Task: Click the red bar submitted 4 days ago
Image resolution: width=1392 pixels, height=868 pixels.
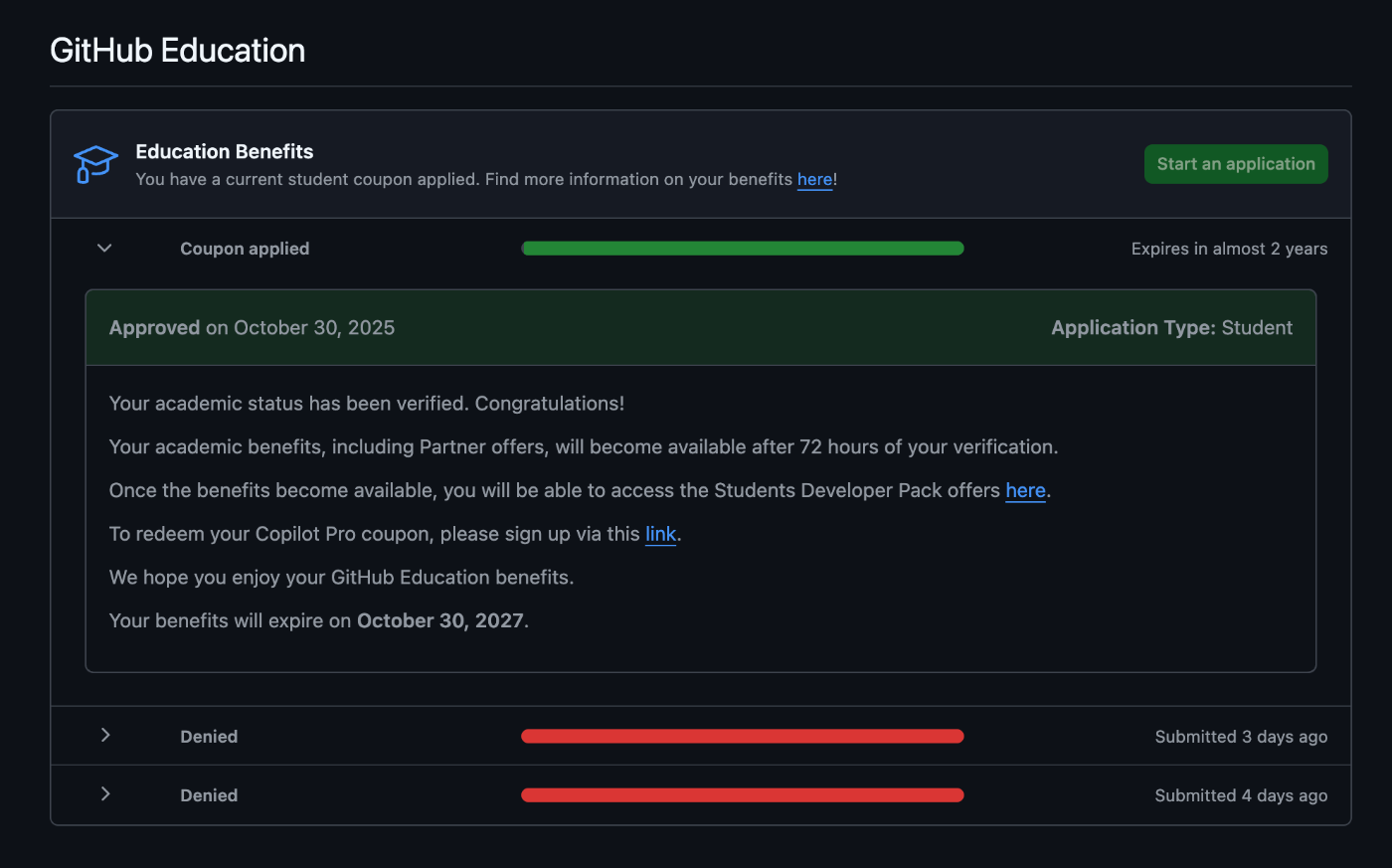Action: 743,795
